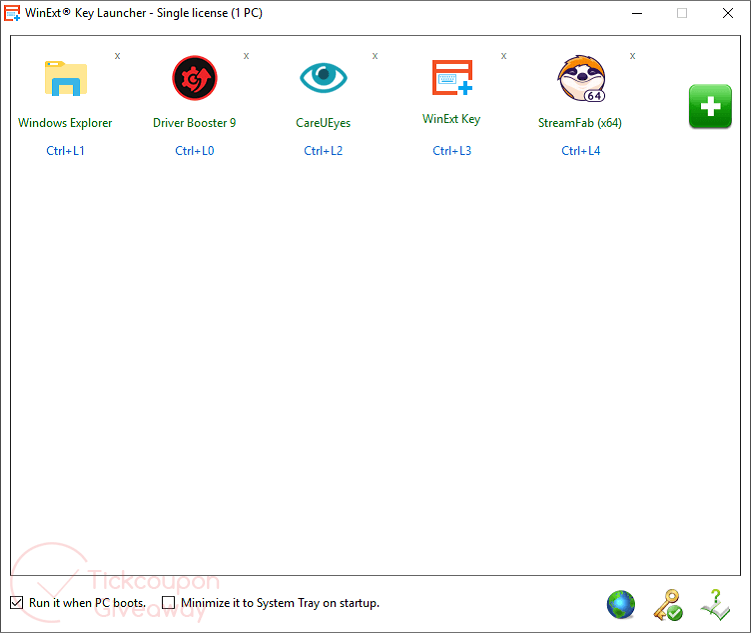Screen dimensions: 751x633
Task: Open the StreamFab (x64) sloth icon
Action: pos(581,78)
